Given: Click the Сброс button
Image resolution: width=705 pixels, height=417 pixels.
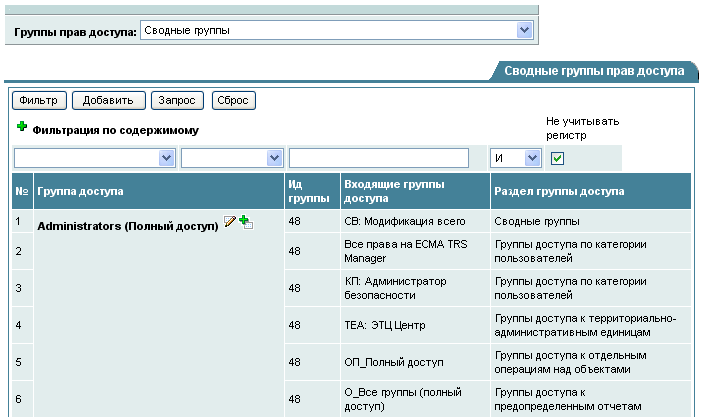Looking at the screenshot, I should [x=233, y=100].
